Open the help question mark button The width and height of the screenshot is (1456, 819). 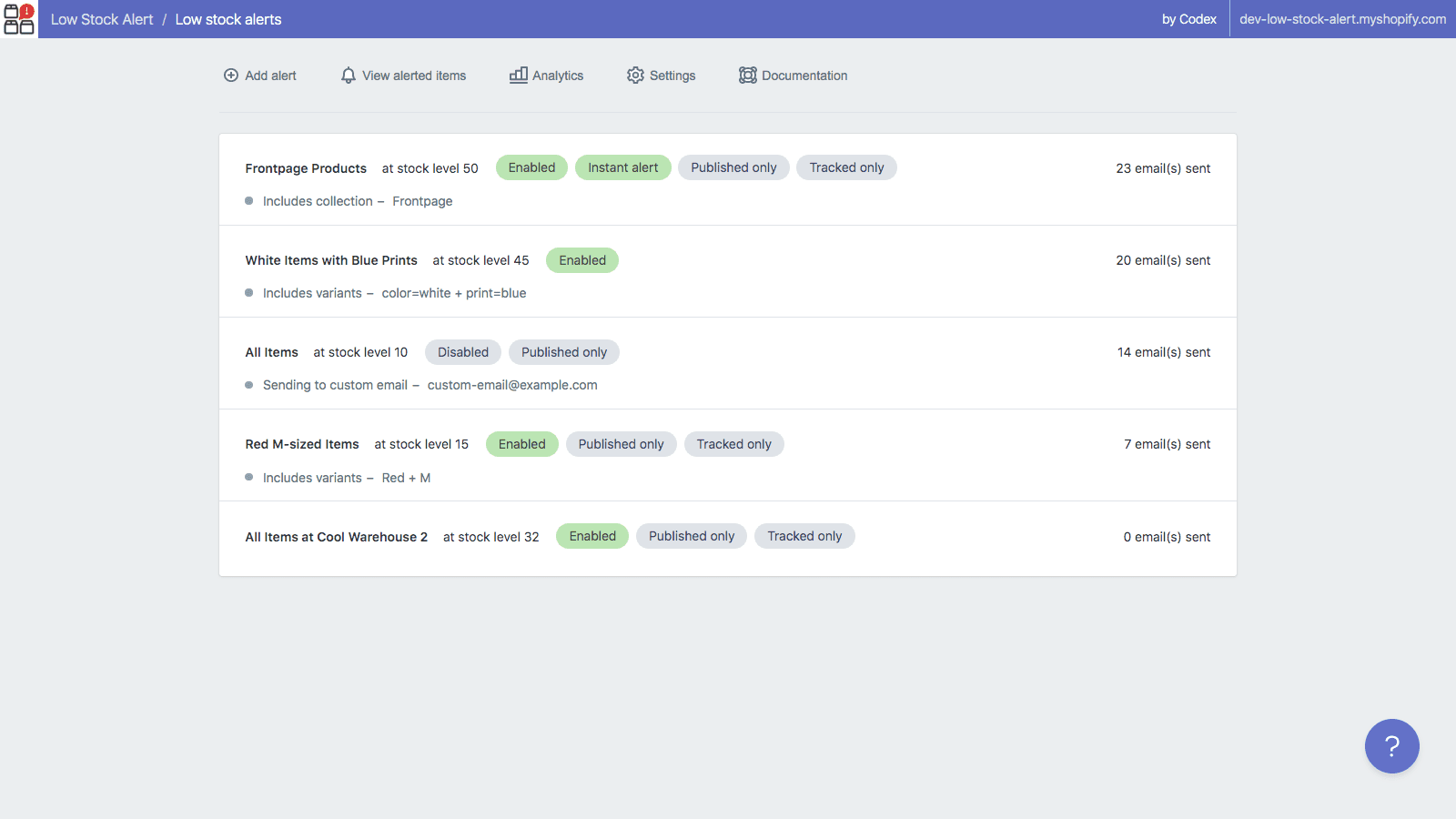coord(1391,746)
